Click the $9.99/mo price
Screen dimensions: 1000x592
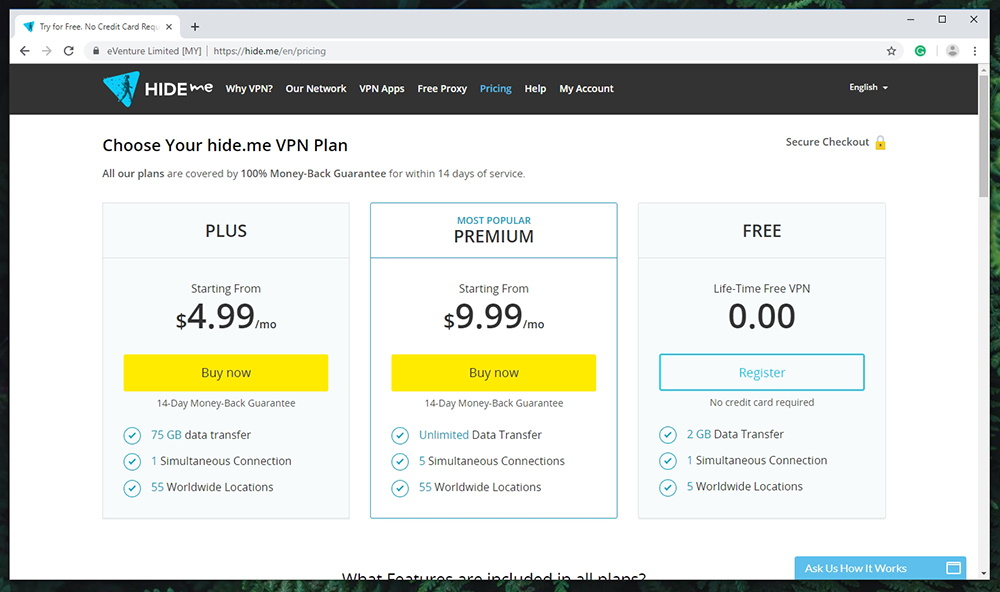[x=494, y=316]
